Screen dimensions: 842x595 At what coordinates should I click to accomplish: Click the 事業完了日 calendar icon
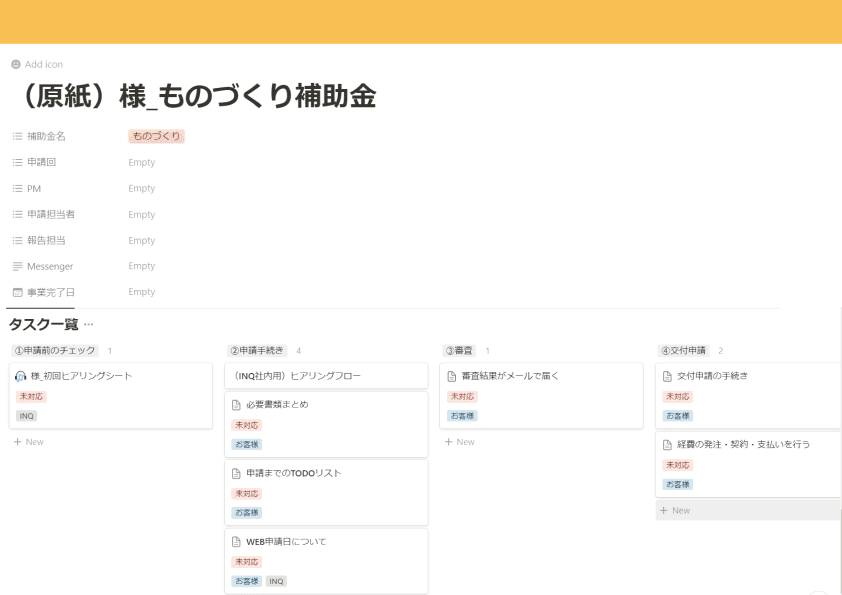coord(17,293)
